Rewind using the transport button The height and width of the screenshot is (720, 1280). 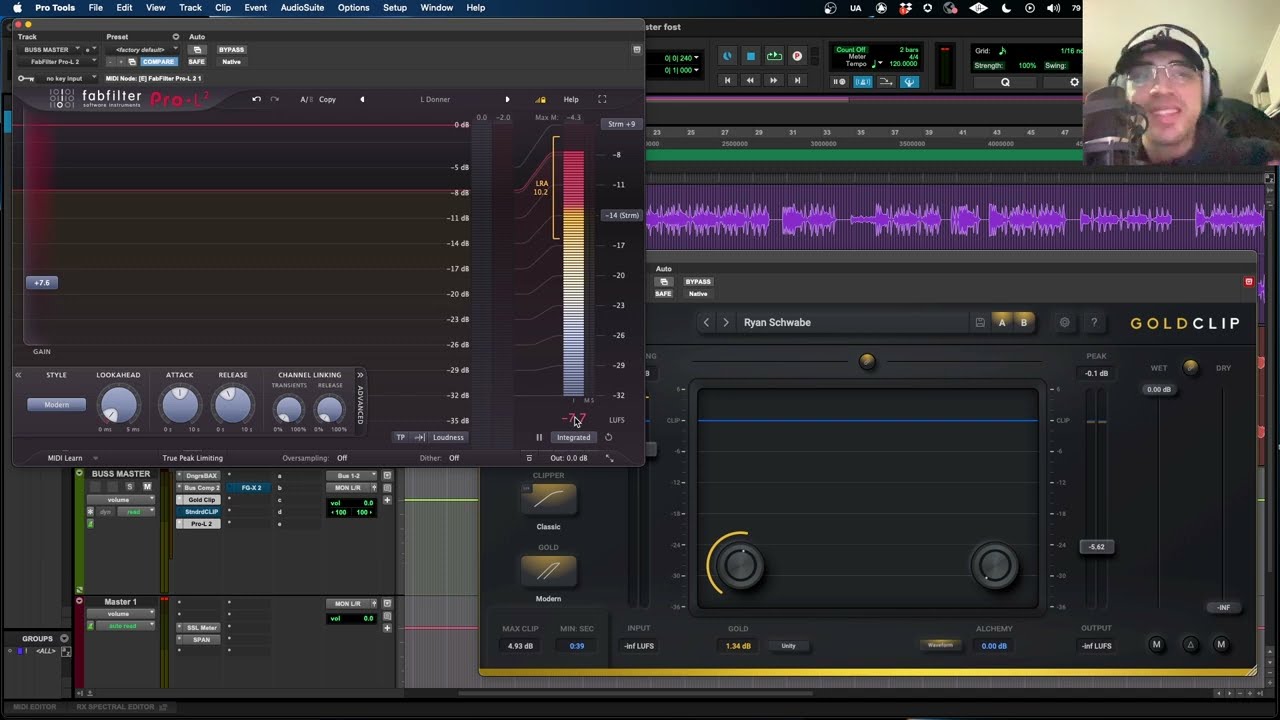(750, 80)
